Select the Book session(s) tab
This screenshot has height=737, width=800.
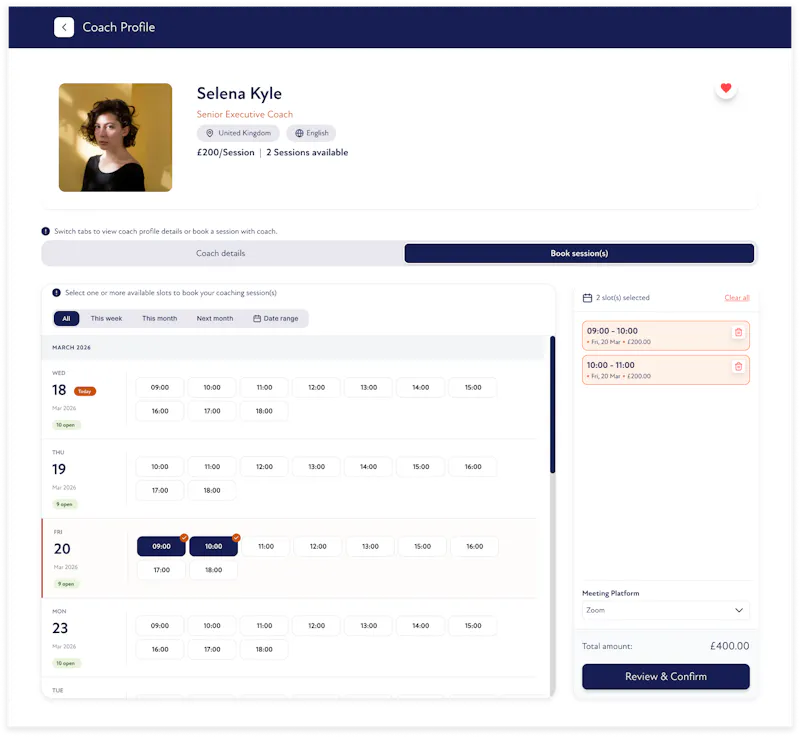[579, 253]
